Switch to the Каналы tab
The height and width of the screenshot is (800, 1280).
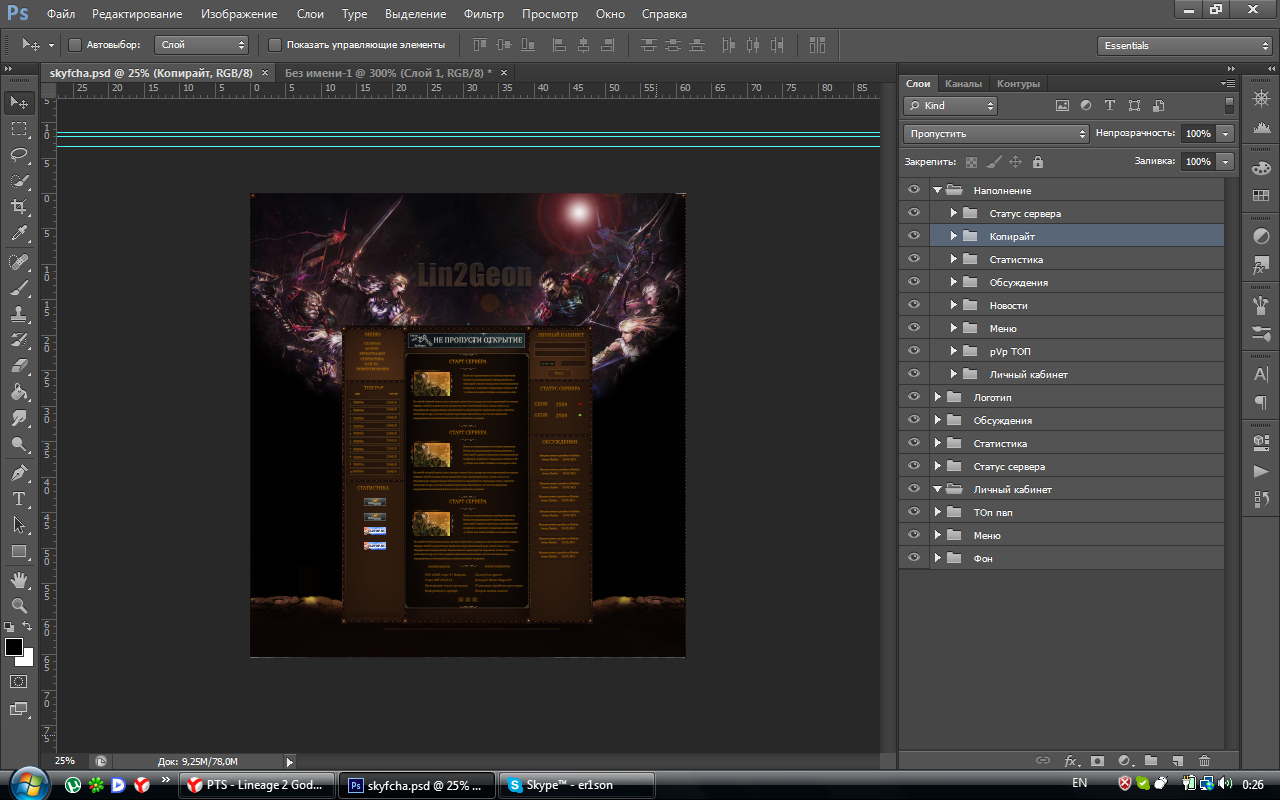(963, 83)
